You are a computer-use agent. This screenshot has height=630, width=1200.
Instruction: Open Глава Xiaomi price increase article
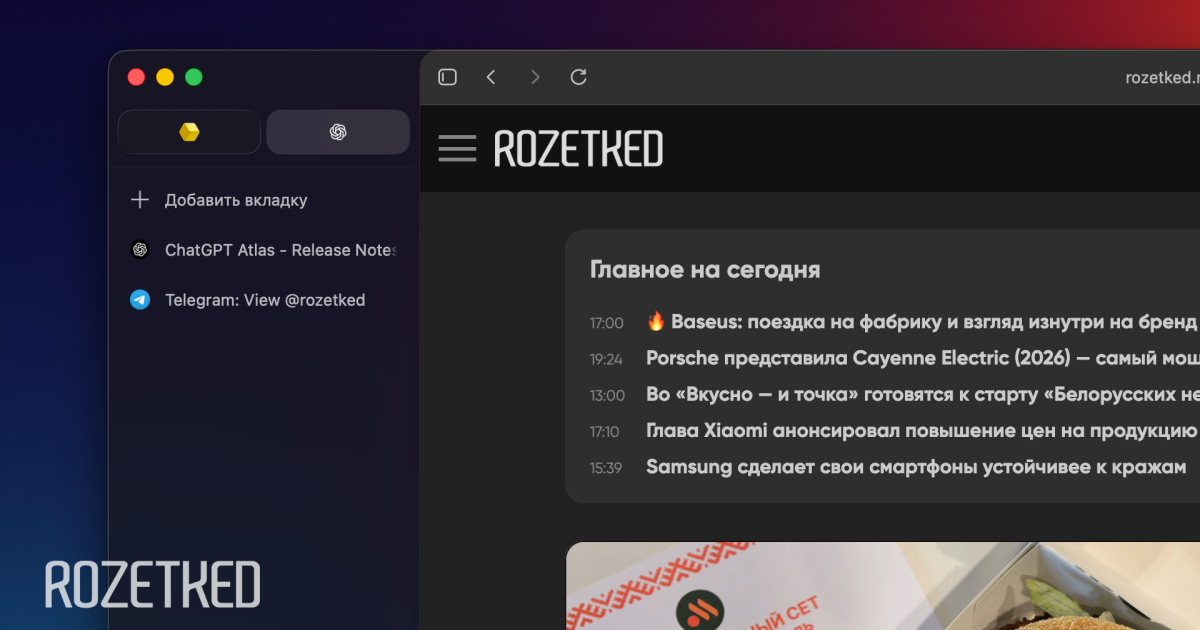[x=920, y=431]
